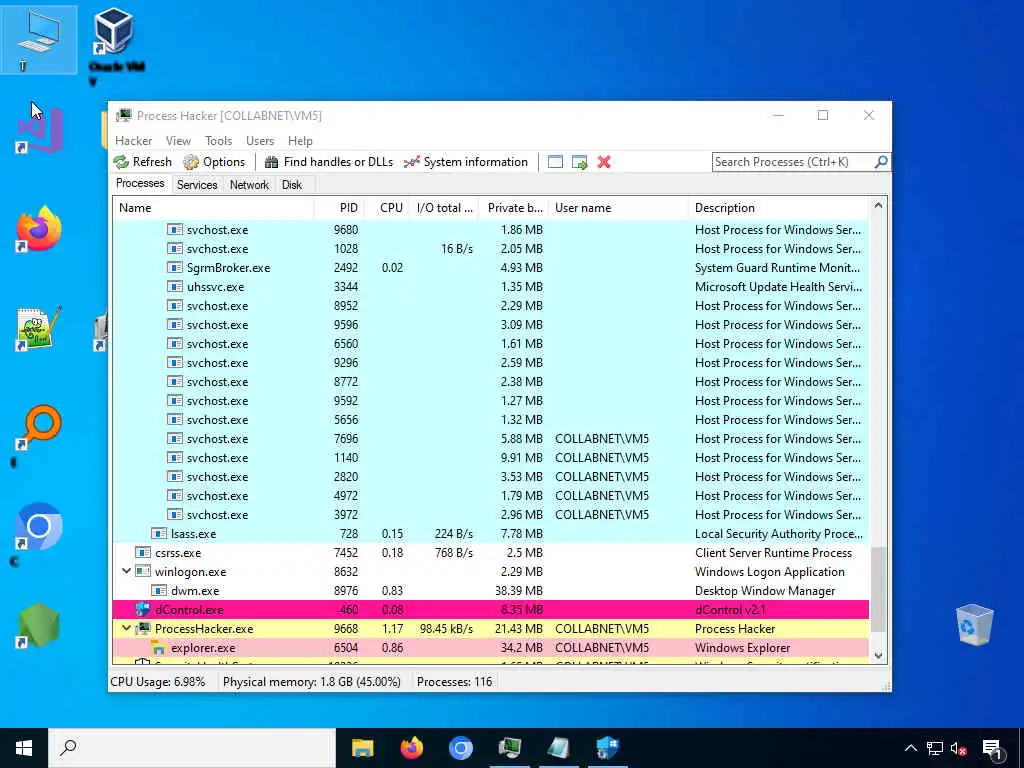The image size is (1024, 768).
Task: Open the Users menu
Action: (260, 141)
